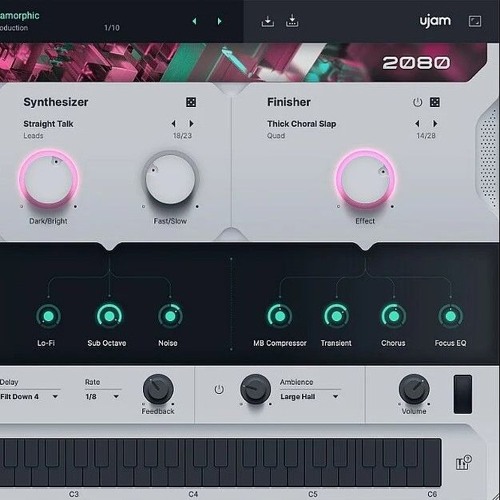Click the Ambience amount knob

pyautogui.click(x=255, y=389)
